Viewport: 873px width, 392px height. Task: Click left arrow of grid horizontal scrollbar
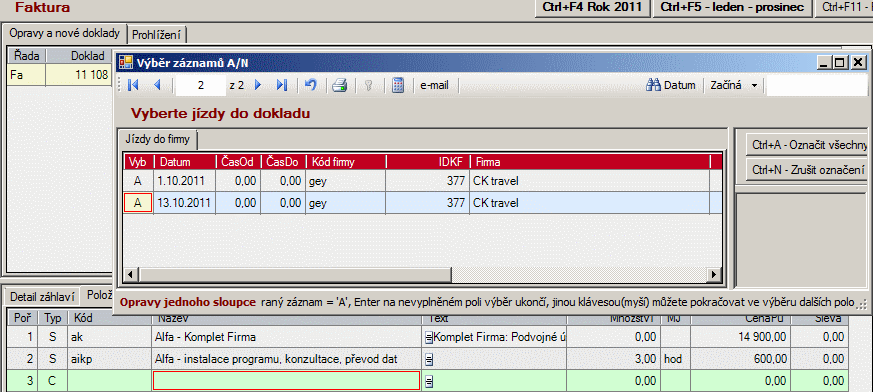pyautogui.click(x=131, y=274)
